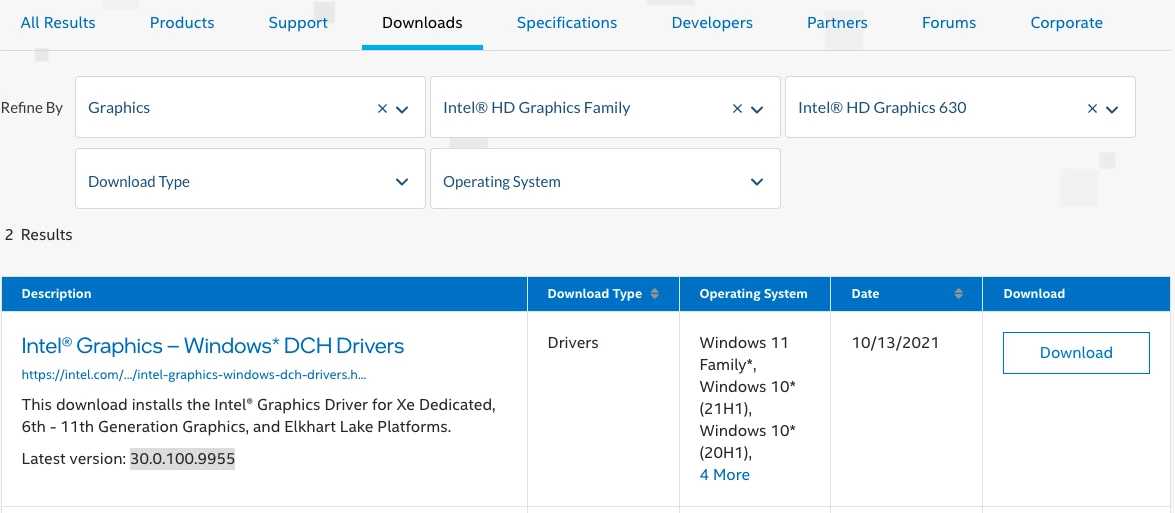The height and width of the screenshot is (513, 1175).
Task: Click the 2 Results count text
Action: (x=38, y=234)
